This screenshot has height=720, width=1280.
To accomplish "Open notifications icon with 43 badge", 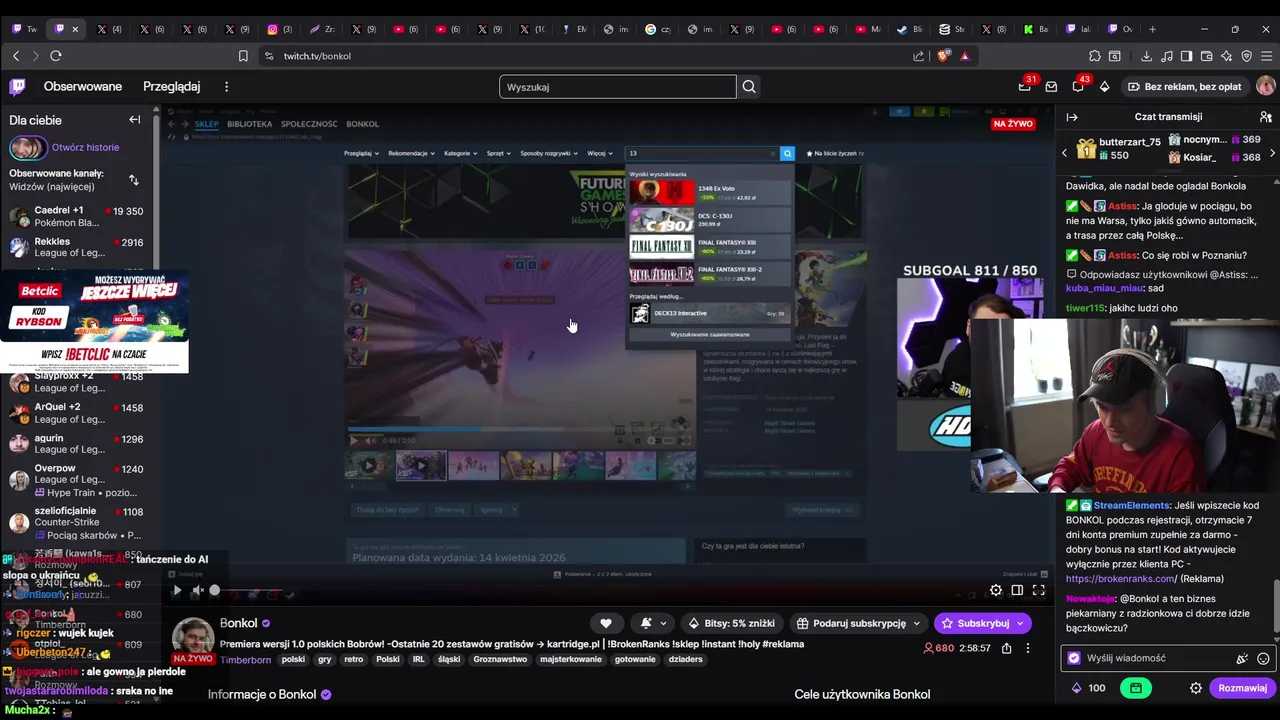I will (x=1078, y=87).
